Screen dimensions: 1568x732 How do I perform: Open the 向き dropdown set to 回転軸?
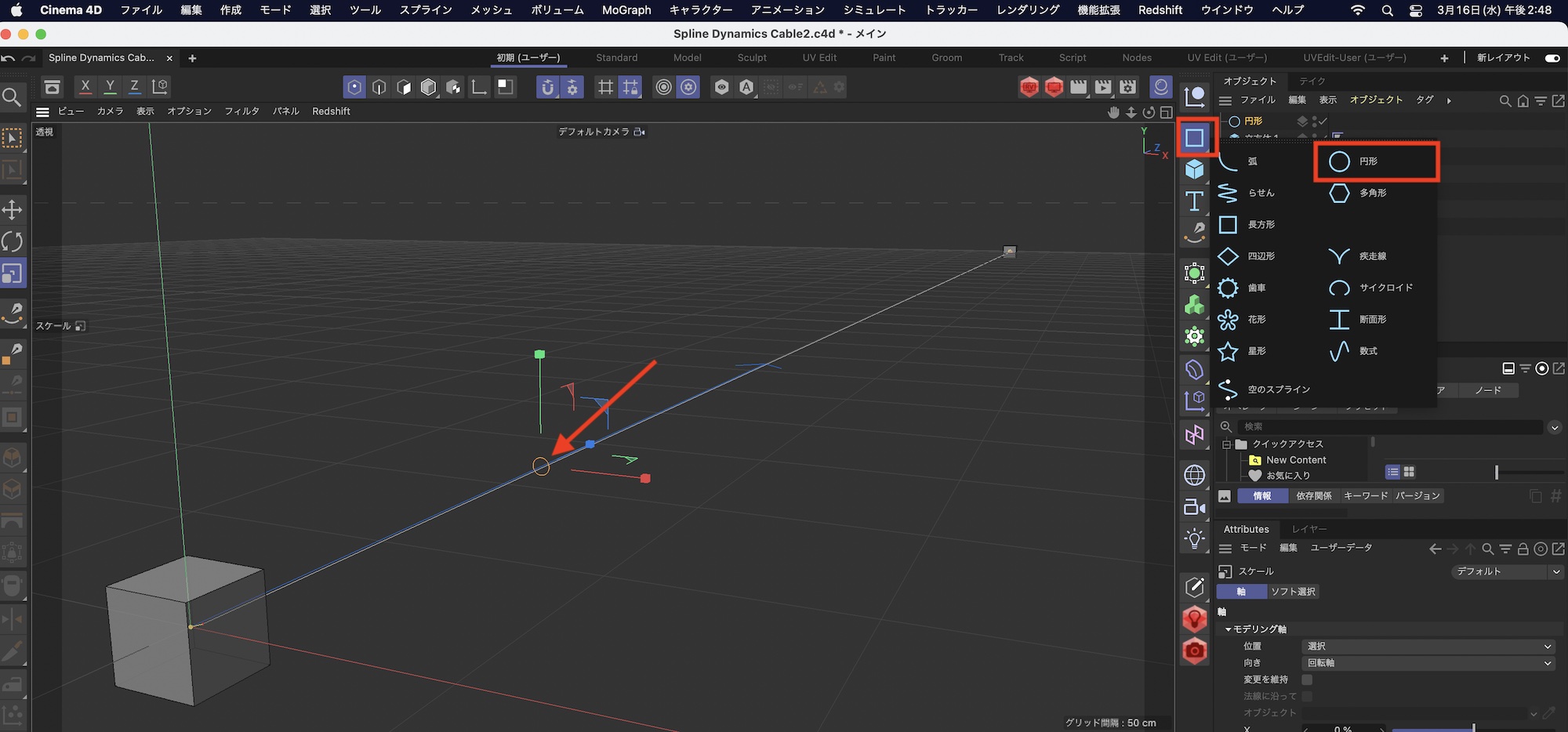click(1428, 663)
